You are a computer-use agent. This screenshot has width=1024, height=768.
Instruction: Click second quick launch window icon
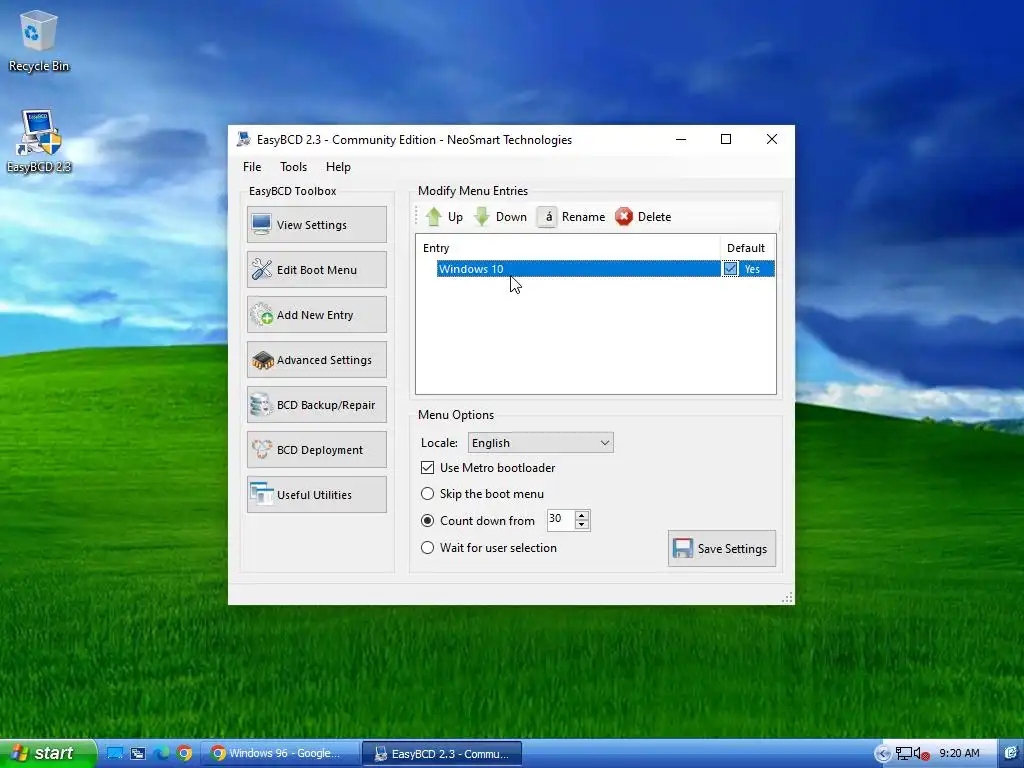(138, 753)
